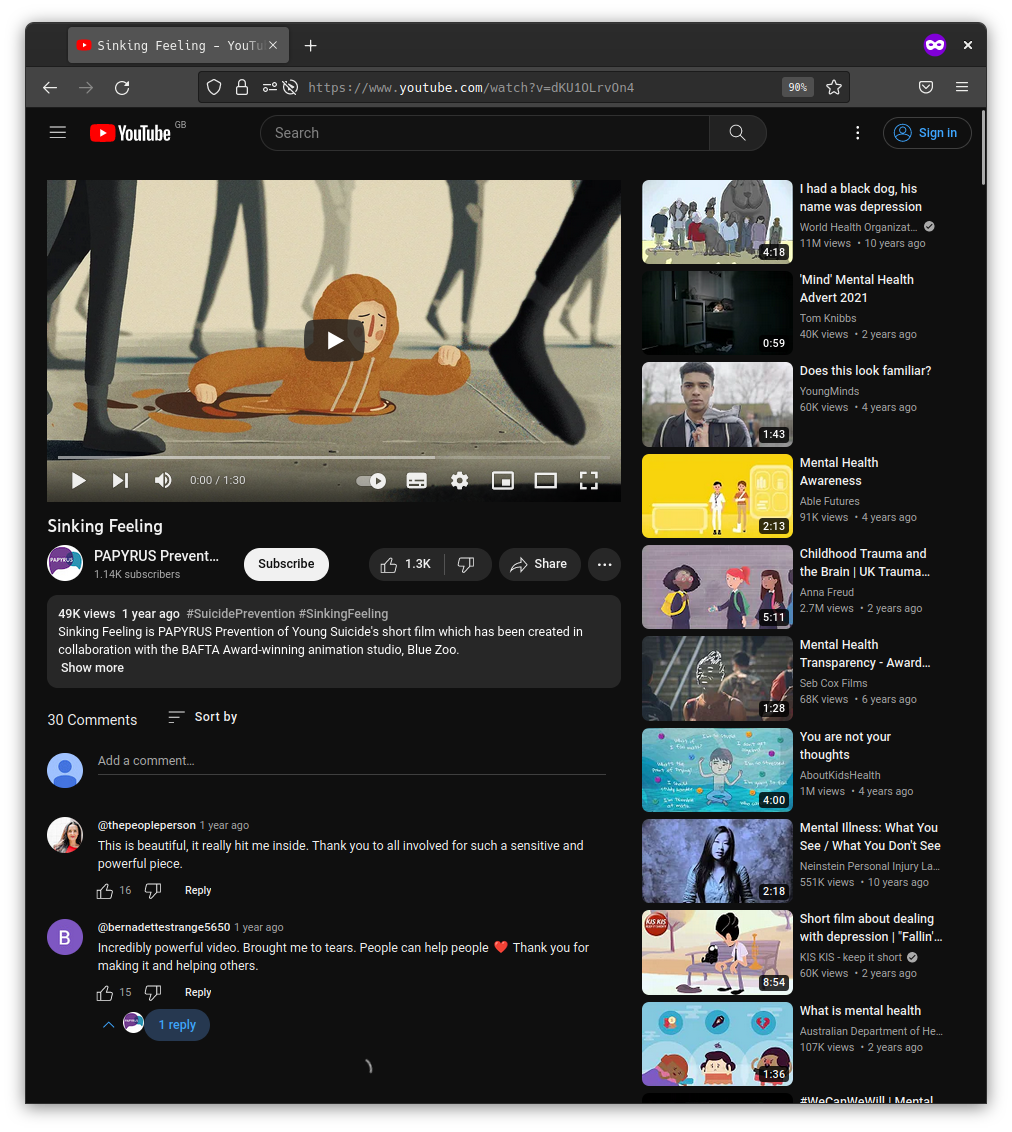Open tracking protection shield icon
Screen dimensions: 1012x1132
(x=214, y=87)
